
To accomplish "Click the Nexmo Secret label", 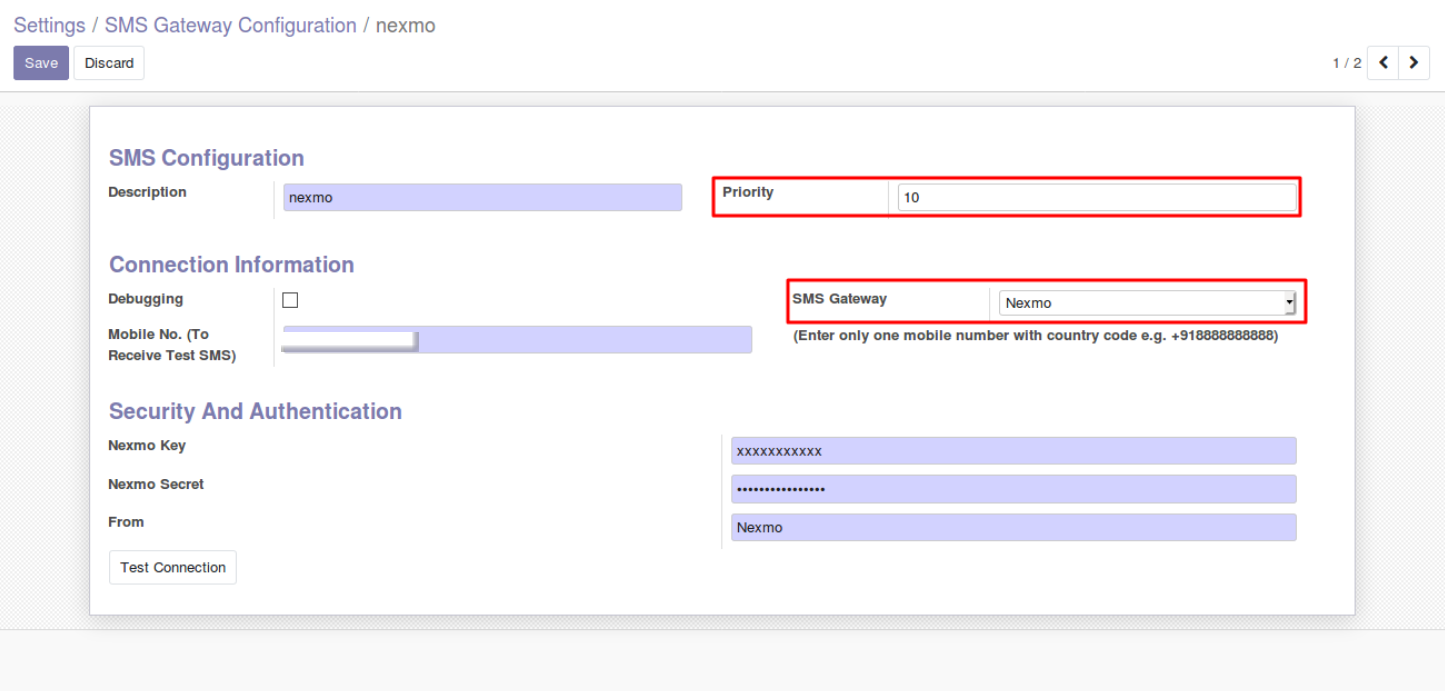I will tap(156, 484).
